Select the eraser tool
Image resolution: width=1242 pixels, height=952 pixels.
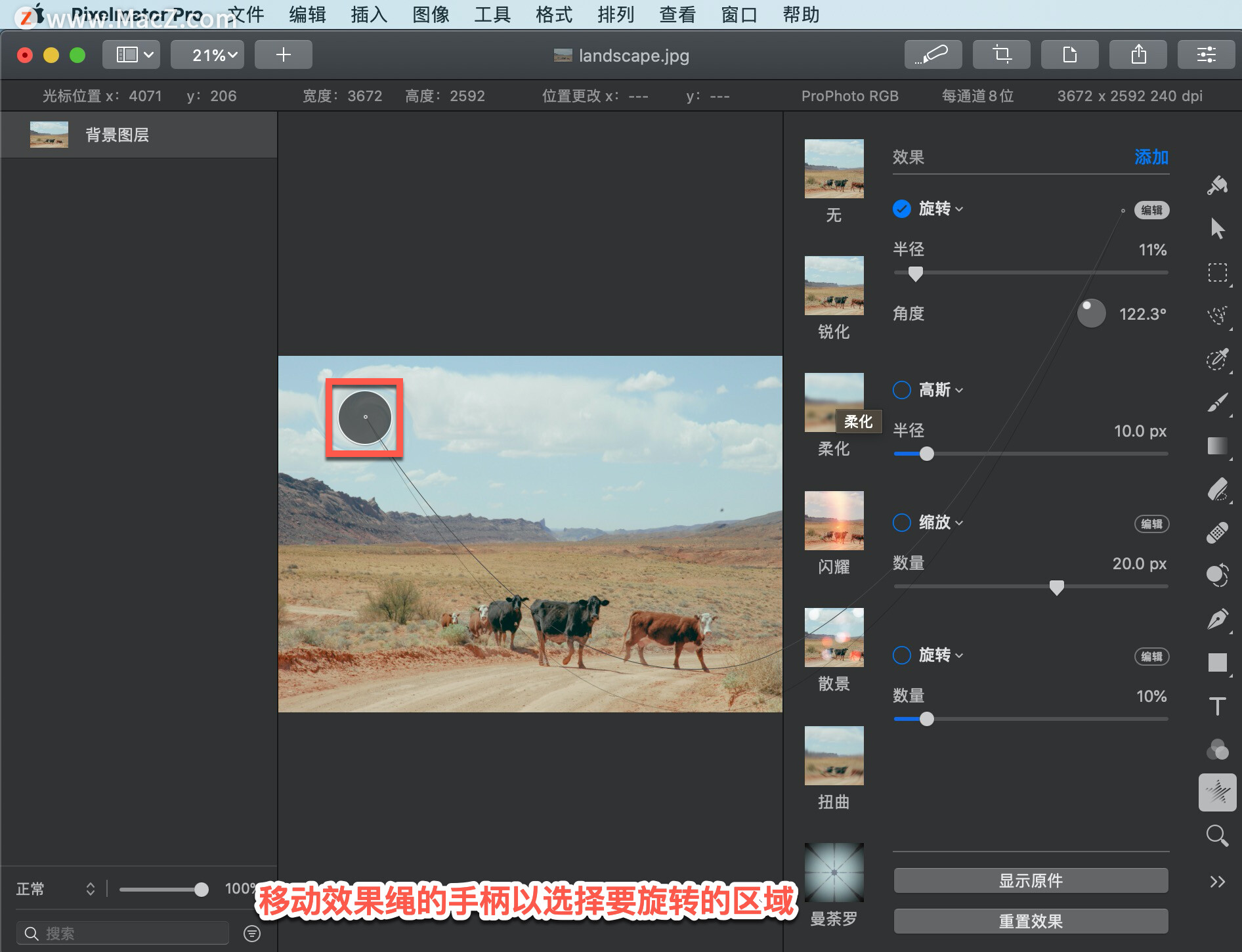coord(1218,489)
